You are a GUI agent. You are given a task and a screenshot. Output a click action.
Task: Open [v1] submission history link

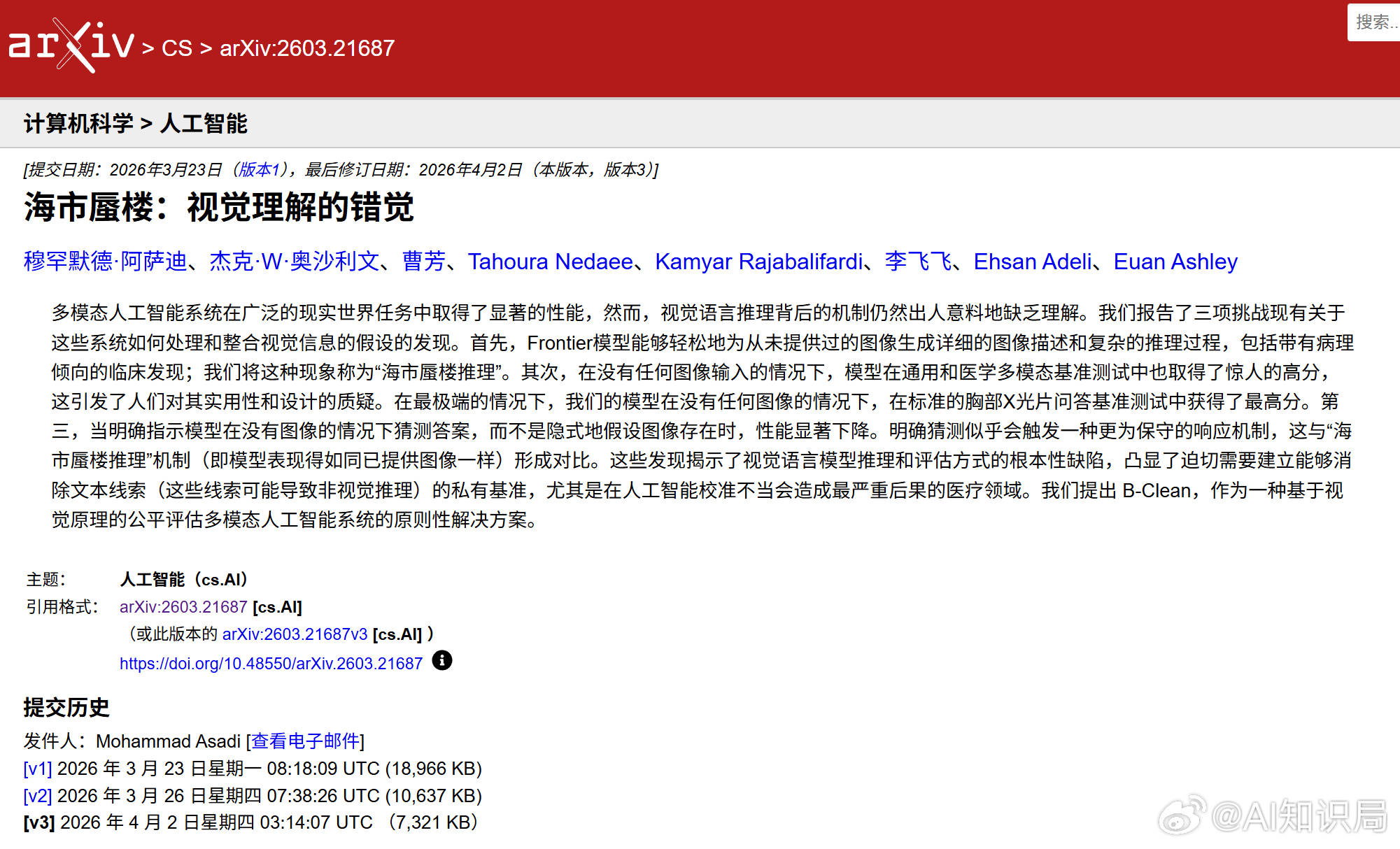point(37,769)
